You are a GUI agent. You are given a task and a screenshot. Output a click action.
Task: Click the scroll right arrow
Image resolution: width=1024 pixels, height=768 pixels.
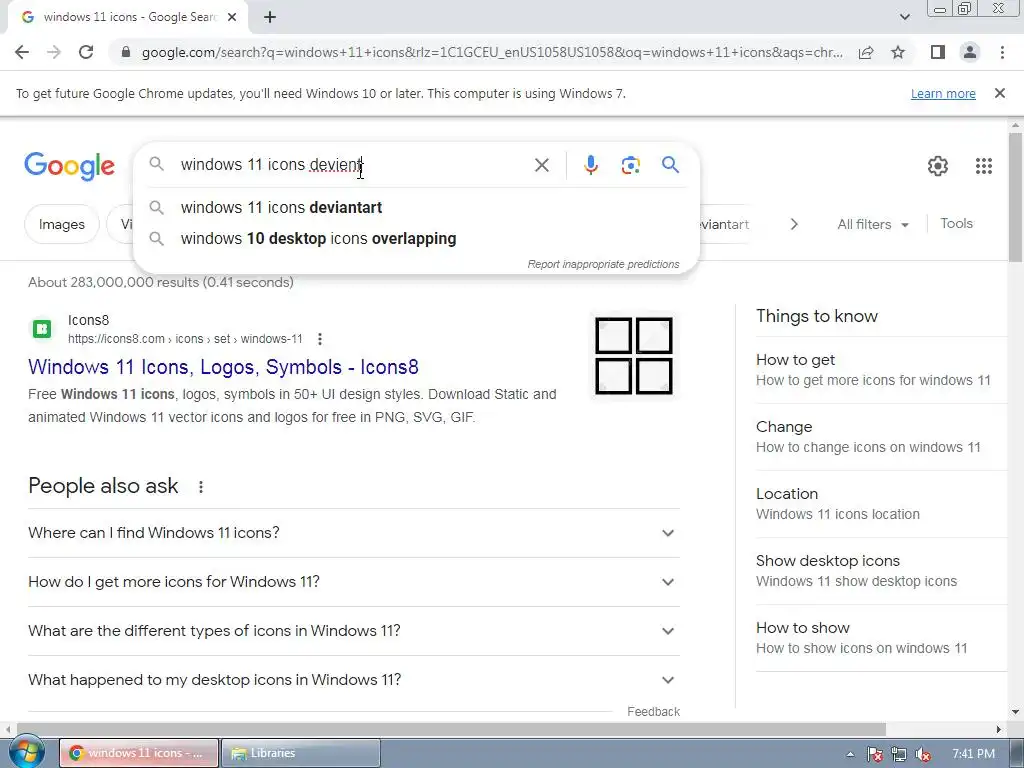pyautogui.click(x=999, y=729)
